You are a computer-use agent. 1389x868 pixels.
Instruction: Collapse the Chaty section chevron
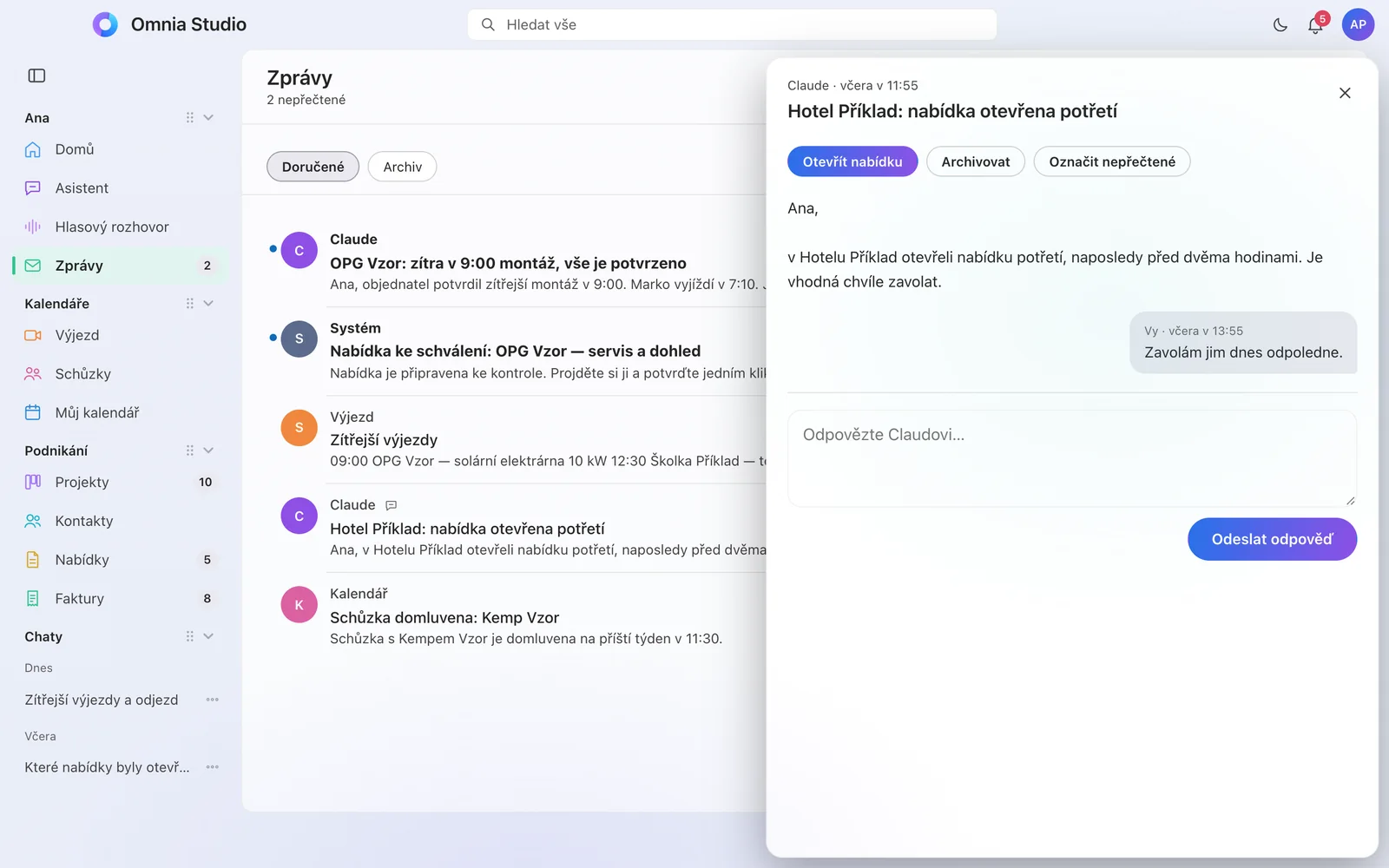(x=208, y=636)
